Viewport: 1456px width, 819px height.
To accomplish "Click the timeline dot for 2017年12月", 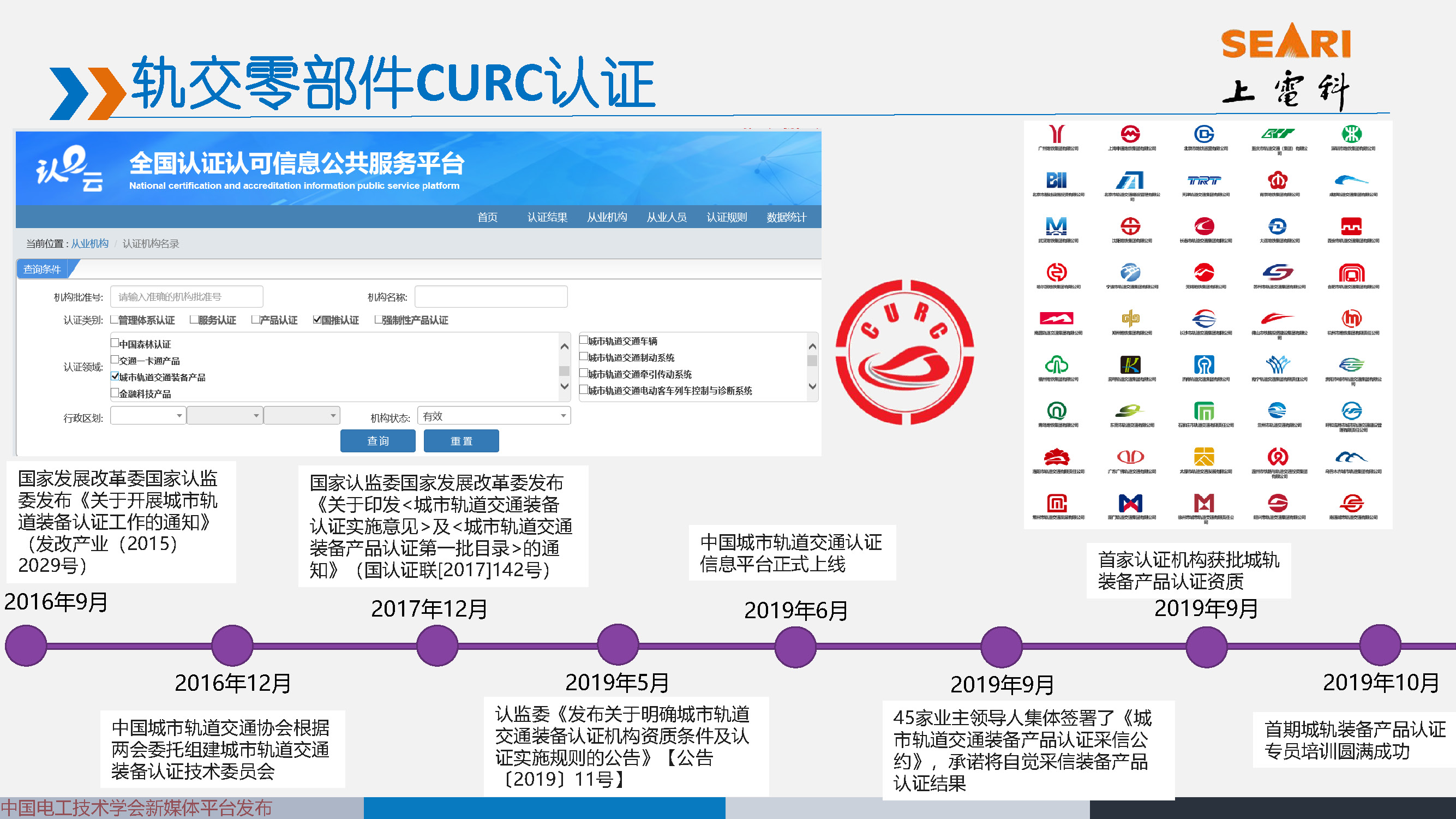I will coord(438,645).
